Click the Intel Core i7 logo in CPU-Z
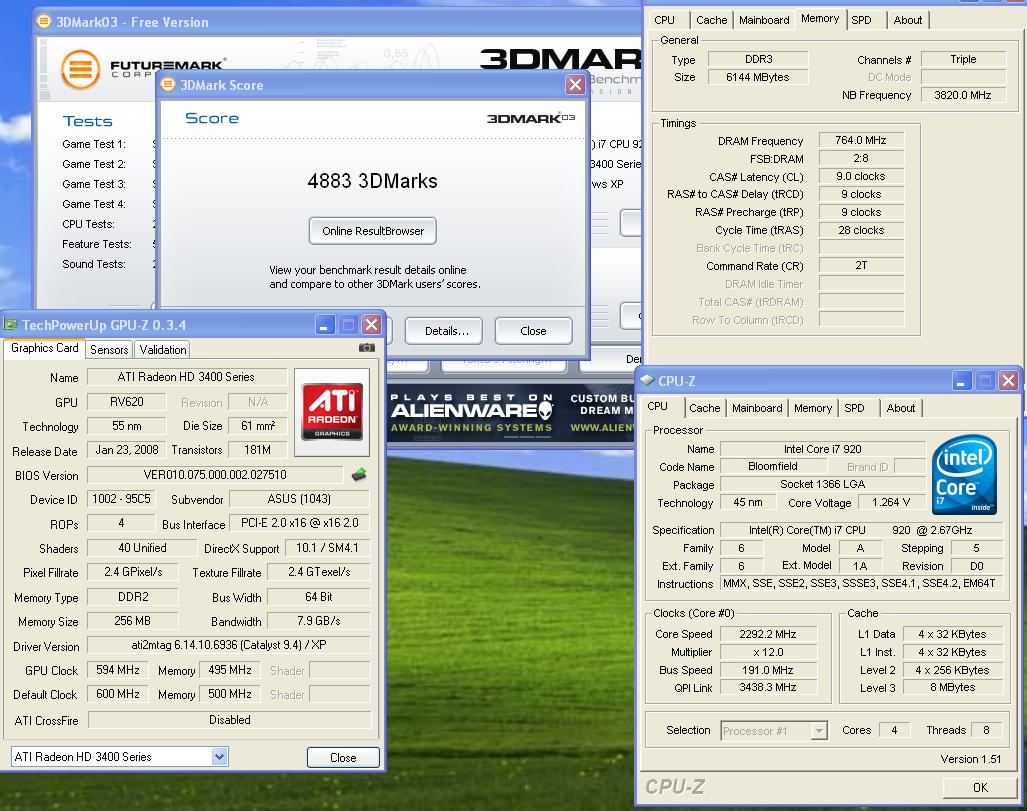Viewport: 1027px width, 811px height. pos(963,474)
